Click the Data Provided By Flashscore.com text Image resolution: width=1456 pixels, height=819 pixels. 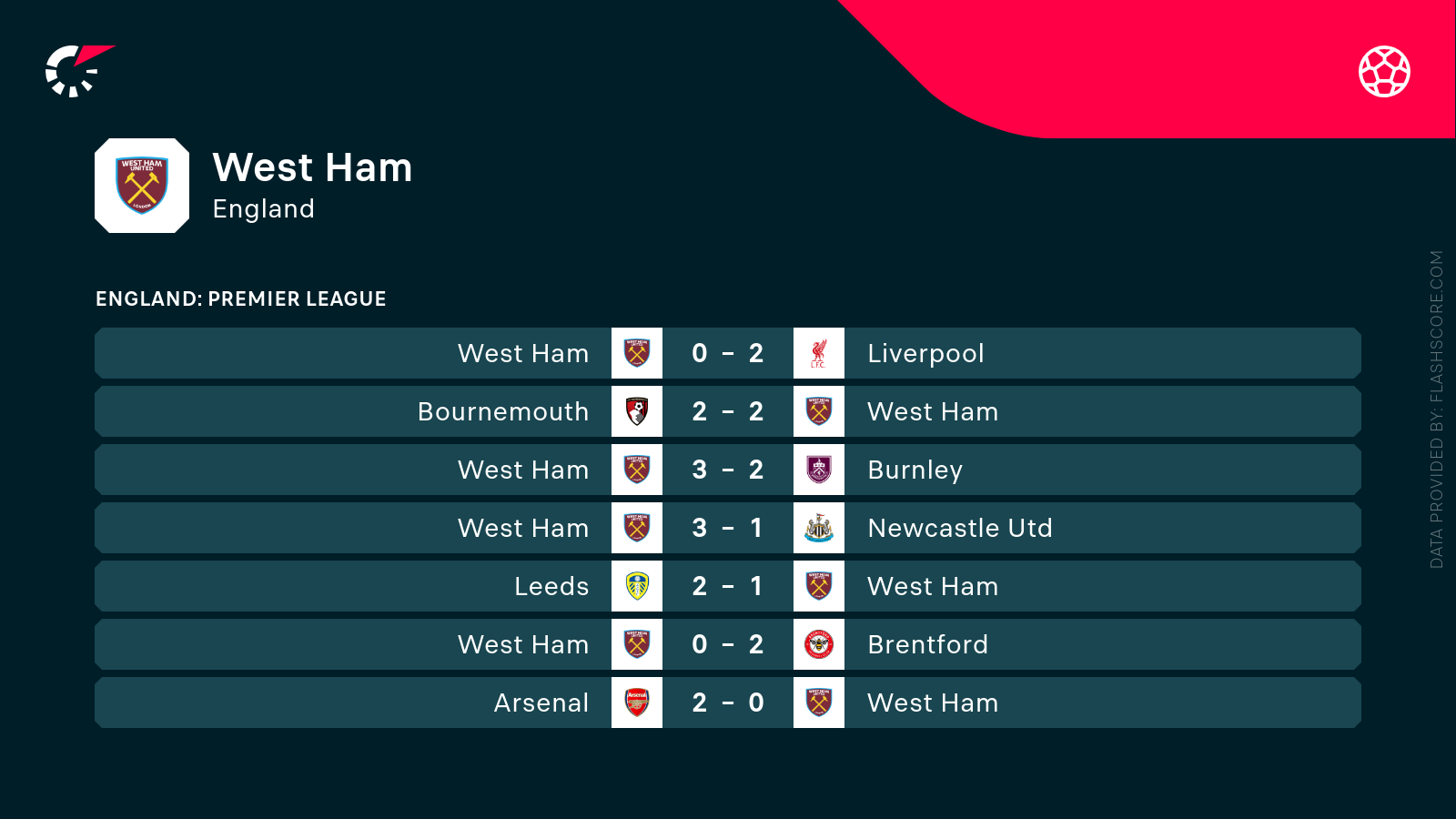pyautogui.click(x=1436, y=409)
